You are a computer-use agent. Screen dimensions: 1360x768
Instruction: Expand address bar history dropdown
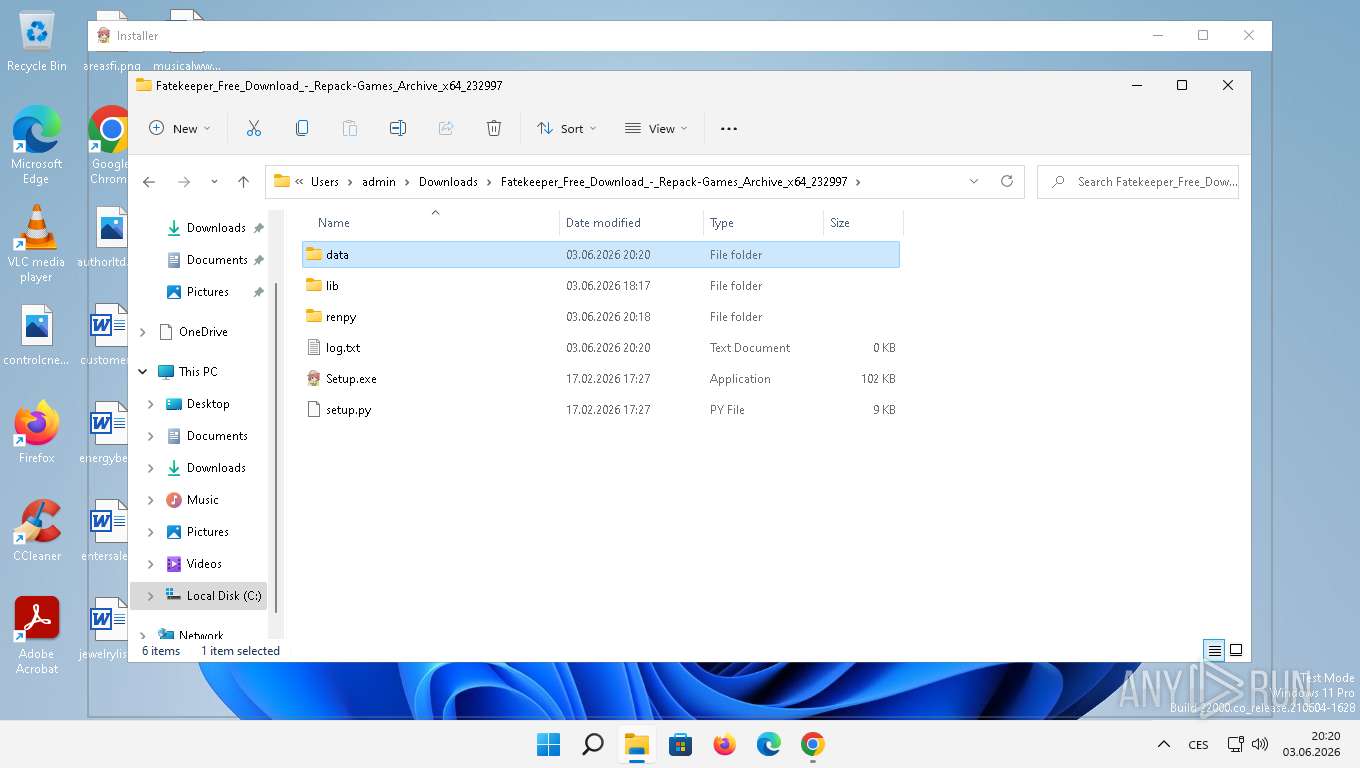(x=974, y=182)
